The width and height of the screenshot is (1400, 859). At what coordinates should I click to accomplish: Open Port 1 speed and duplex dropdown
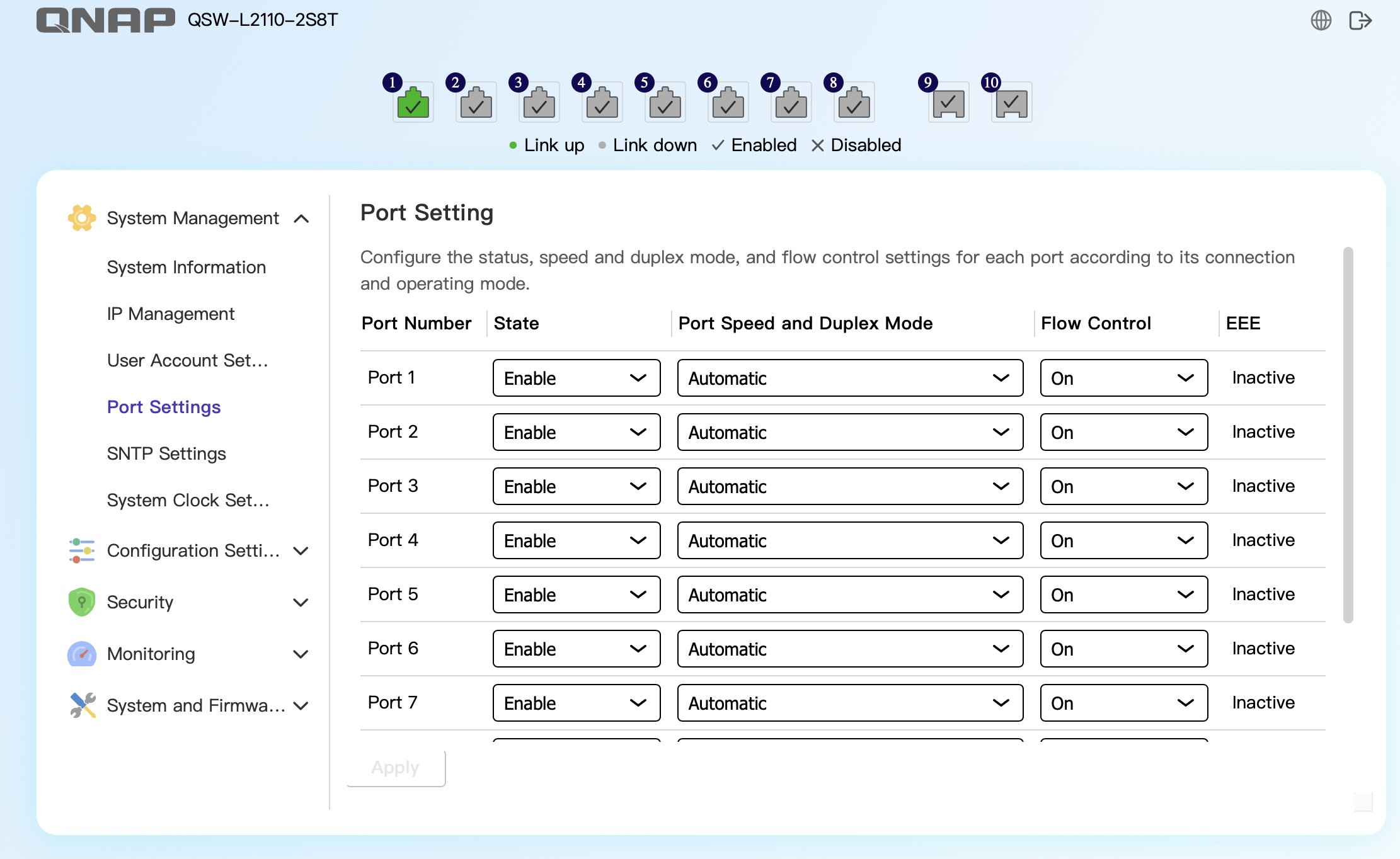(850, 378)
